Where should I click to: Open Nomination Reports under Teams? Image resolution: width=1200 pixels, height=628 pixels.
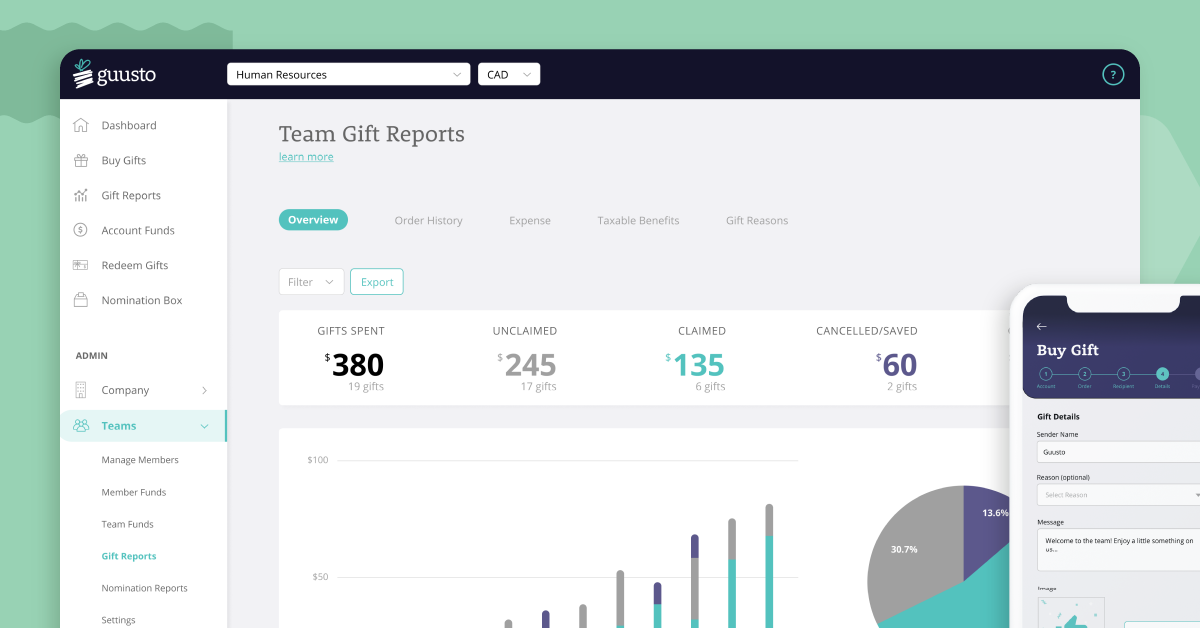[x=144, y=588]
